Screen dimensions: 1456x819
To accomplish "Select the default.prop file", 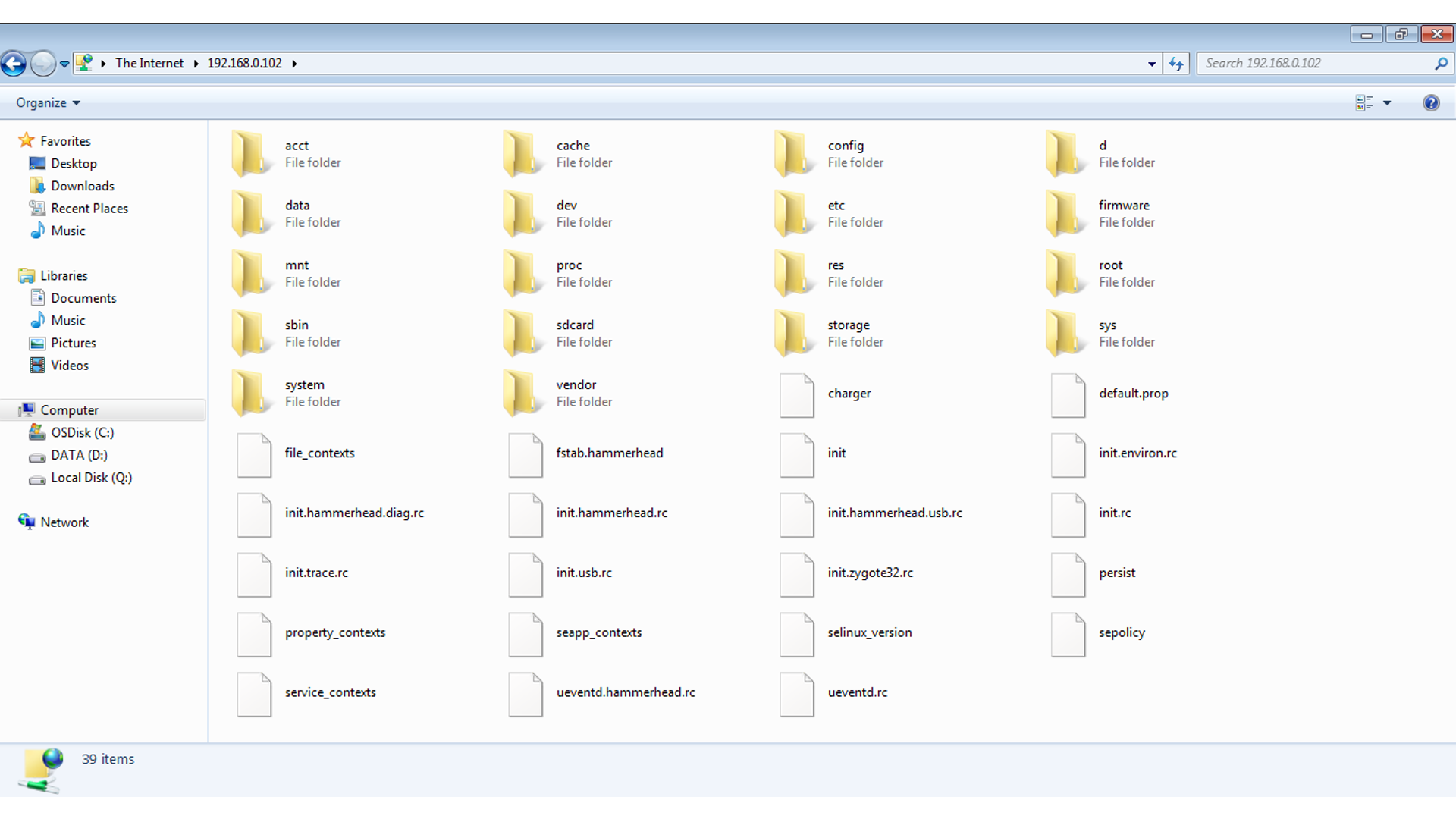I will click(x=1134, y=394).
